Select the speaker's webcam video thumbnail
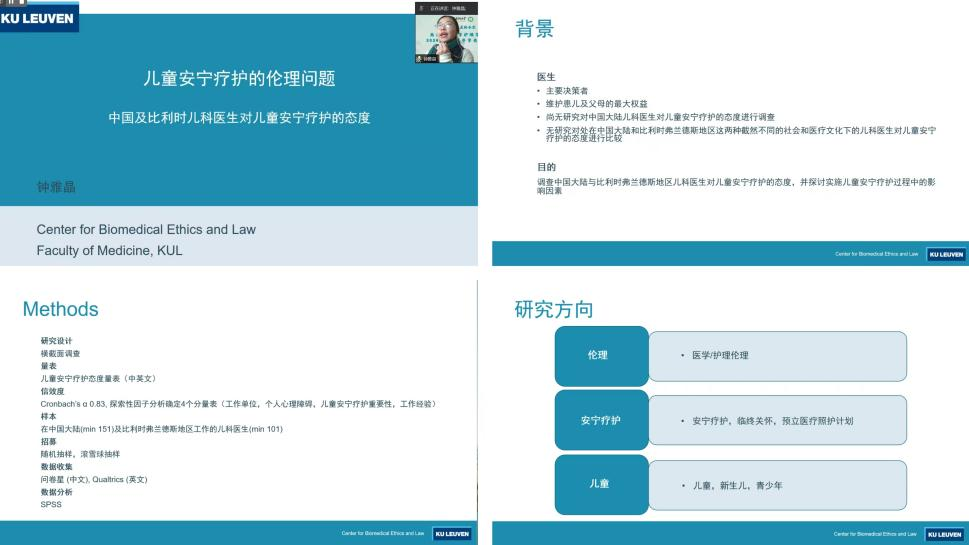The width and height of the screenshot is (969, 545). (446, 36)
